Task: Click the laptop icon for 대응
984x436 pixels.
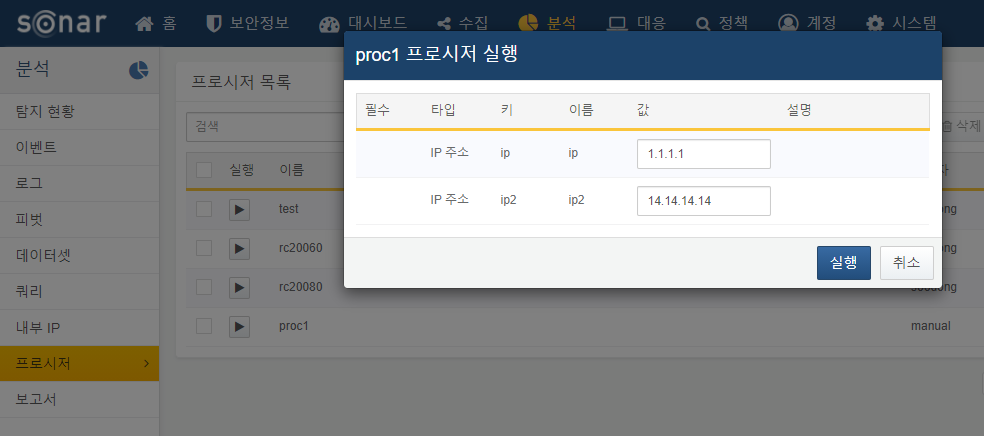Action: click(618, 24)
